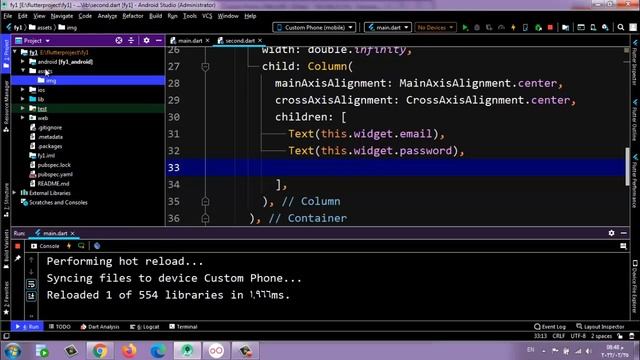Image resolution: width=640 pixels, height=360 pixels.
Task: Stop process with red square in Run panel
Action: pyautogui.click(x=18, y=246)
